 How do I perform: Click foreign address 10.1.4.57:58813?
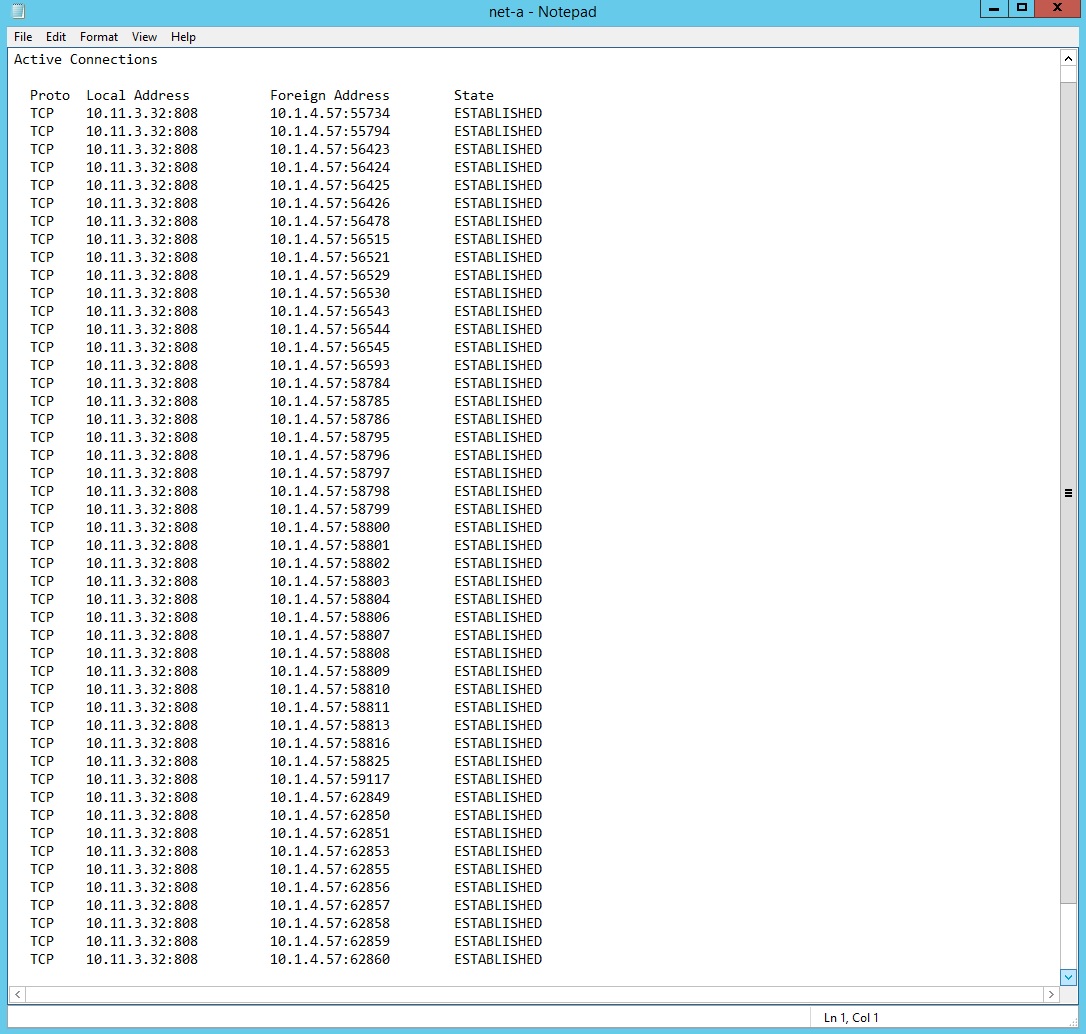coord(330,726)
